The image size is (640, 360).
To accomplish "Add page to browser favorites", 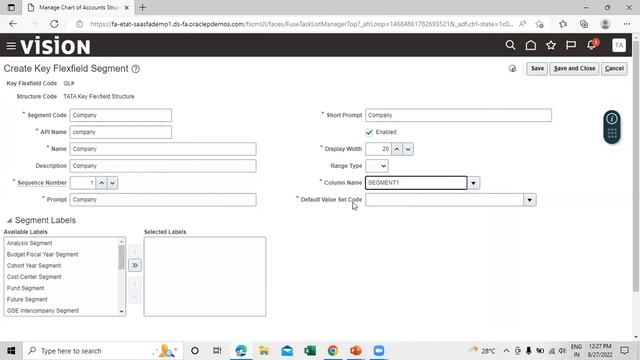I will pos(540,24).
